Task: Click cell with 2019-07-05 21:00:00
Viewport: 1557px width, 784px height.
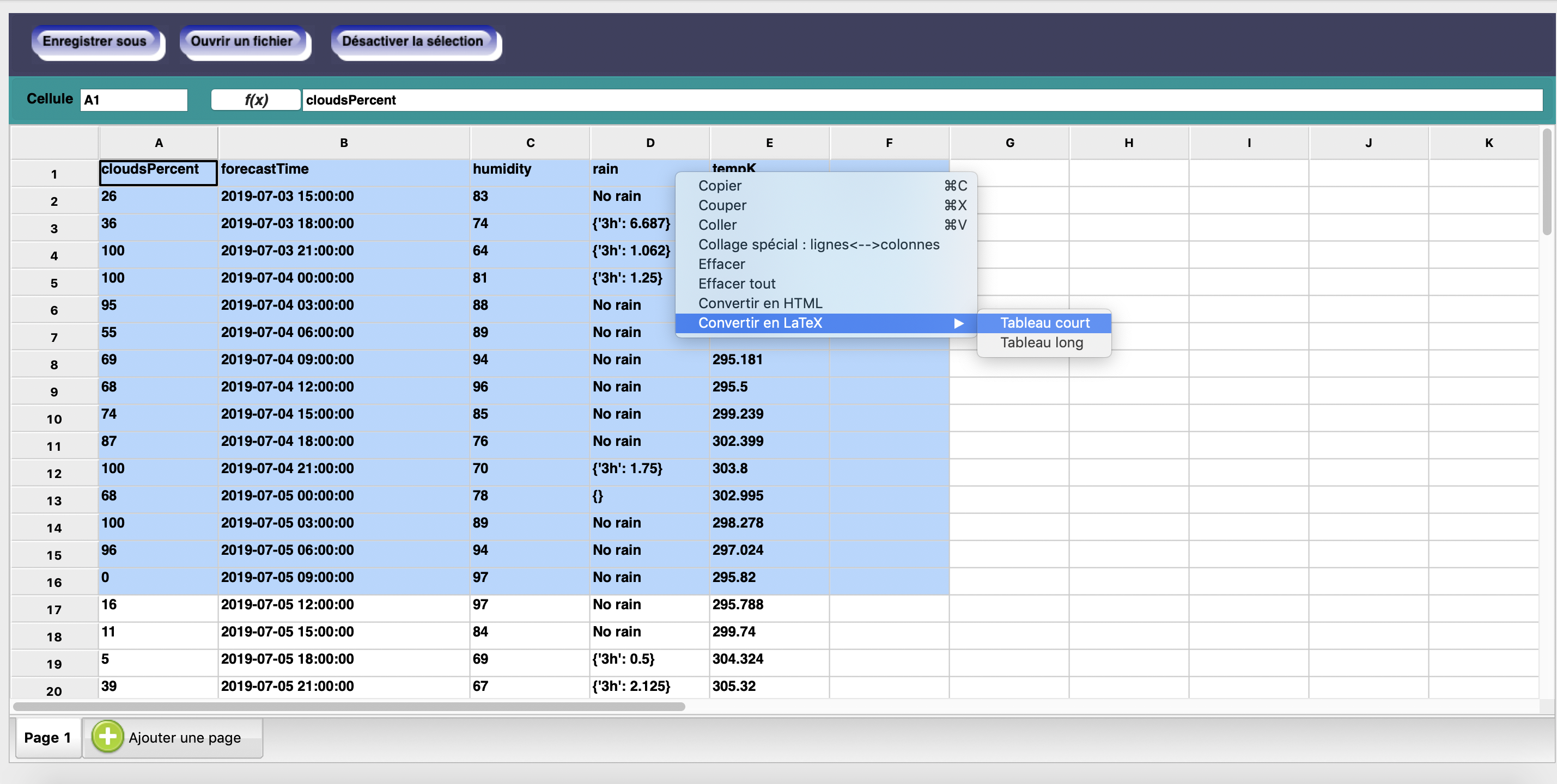Action: 344,688
